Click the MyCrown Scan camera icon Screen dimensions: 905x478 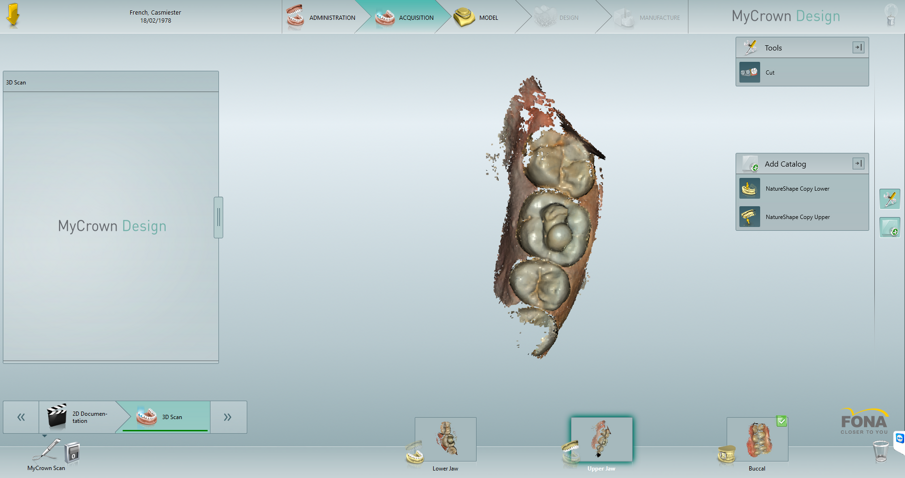[x=48, y=452]
